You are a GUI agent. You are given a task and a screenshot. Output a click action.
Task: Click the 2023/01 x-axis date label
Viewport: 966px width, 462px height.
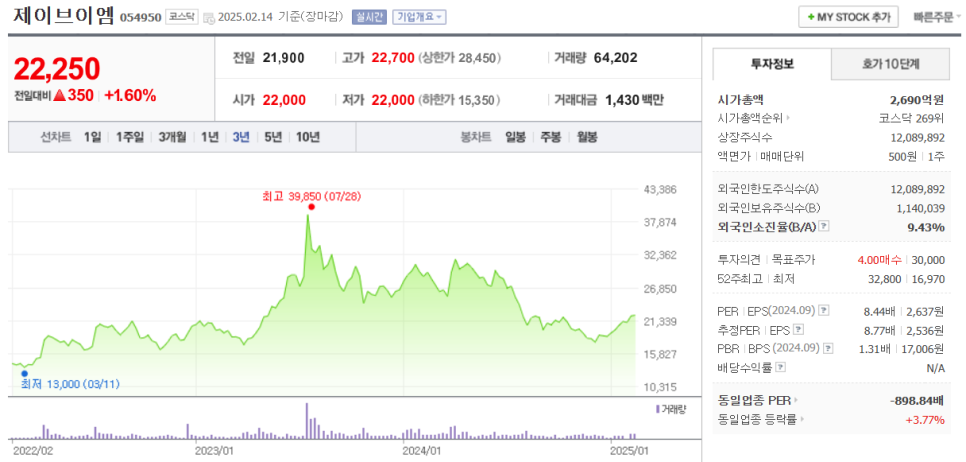tap(214, 450)
